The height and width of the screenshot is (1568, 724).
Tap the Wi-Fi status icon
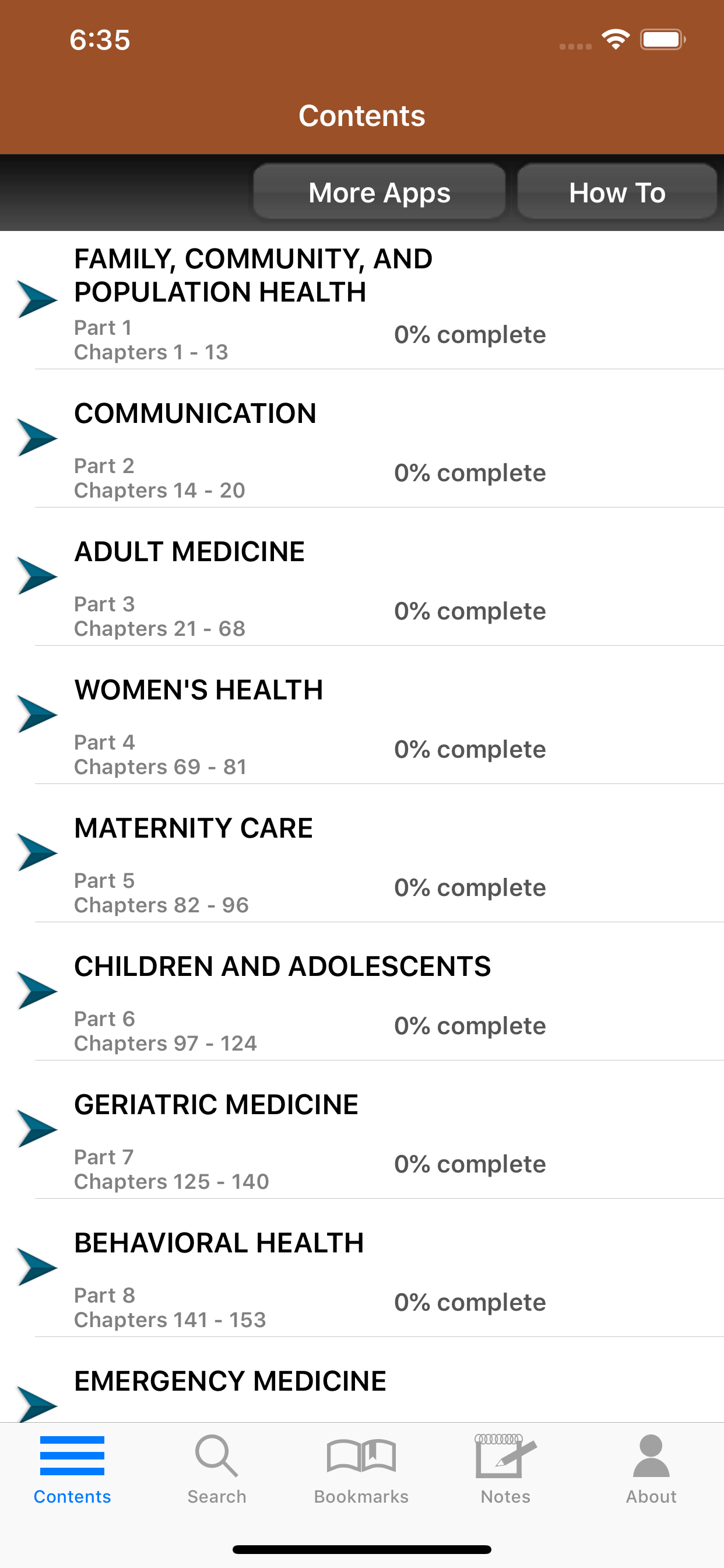click(615, 40)
